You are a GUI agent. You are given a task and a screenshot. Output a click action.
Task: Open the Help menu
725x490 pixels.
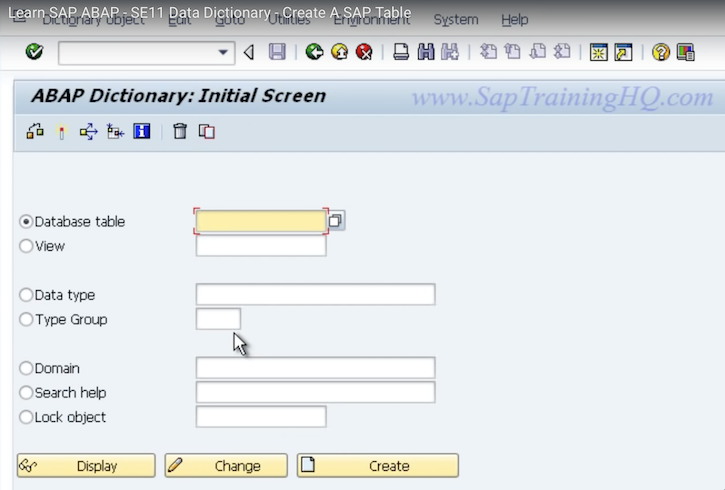pyautogui.click(x=514, y=19)
